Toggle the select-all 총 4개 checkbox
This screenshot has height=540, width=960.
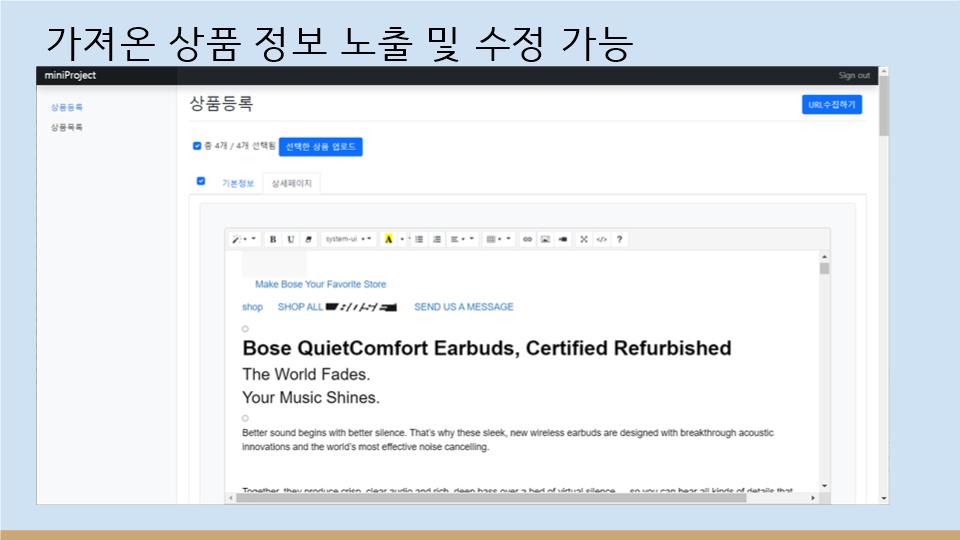pyautogui.click(x=197, y=146)
